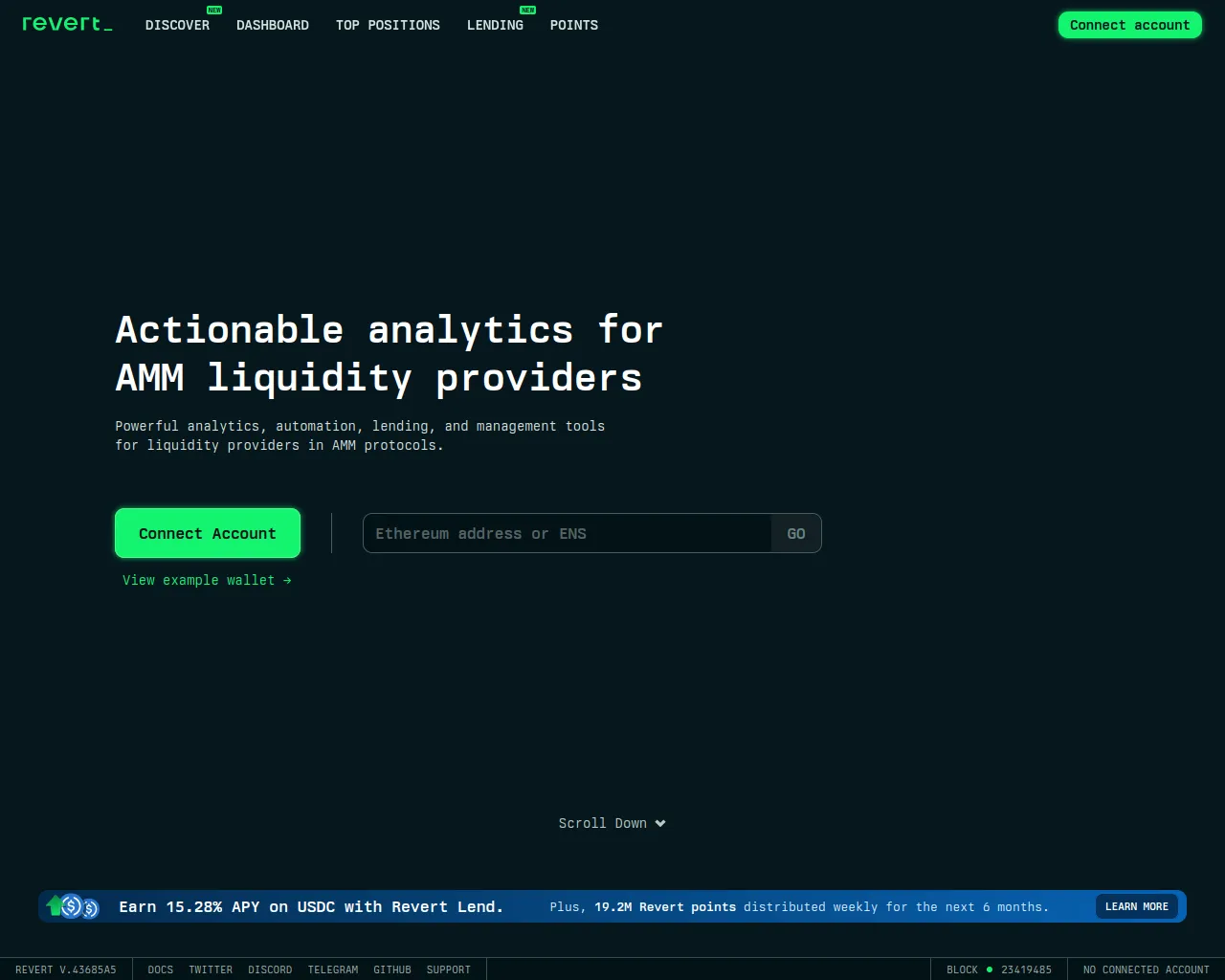Open the Telegram footer link
The width and height of the screenshot is (1225, 980).
click(333, 969)
